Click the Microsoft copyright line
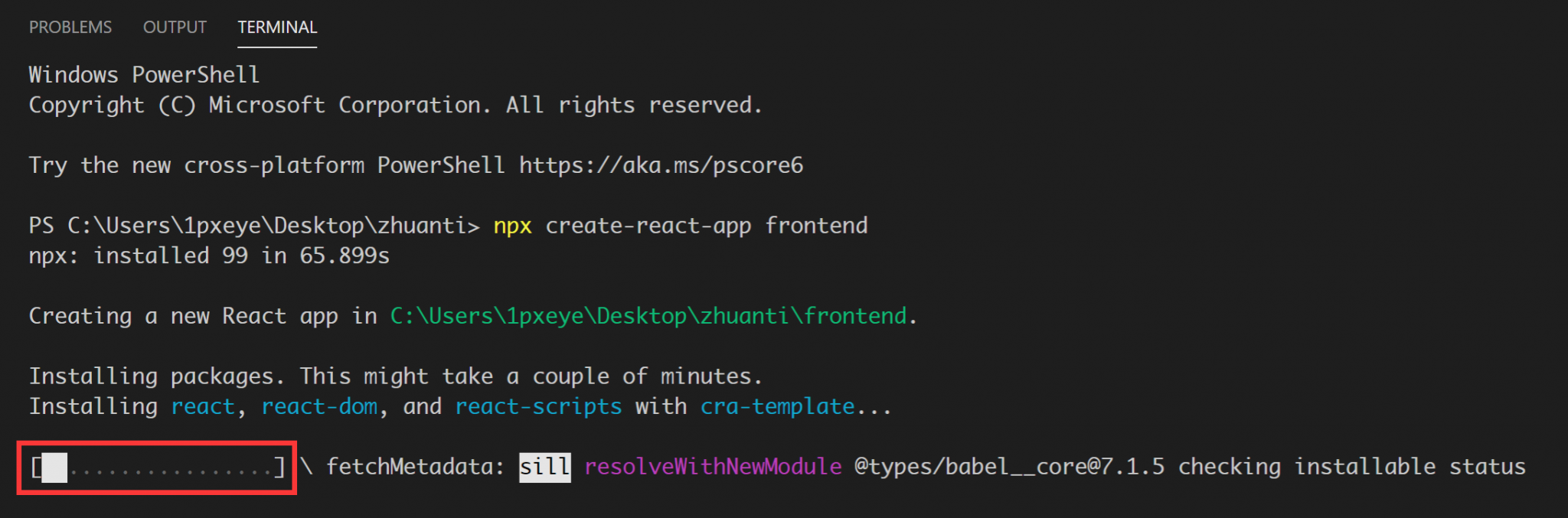The width and height of the screenshot is (1568, 518). point(395,105)
